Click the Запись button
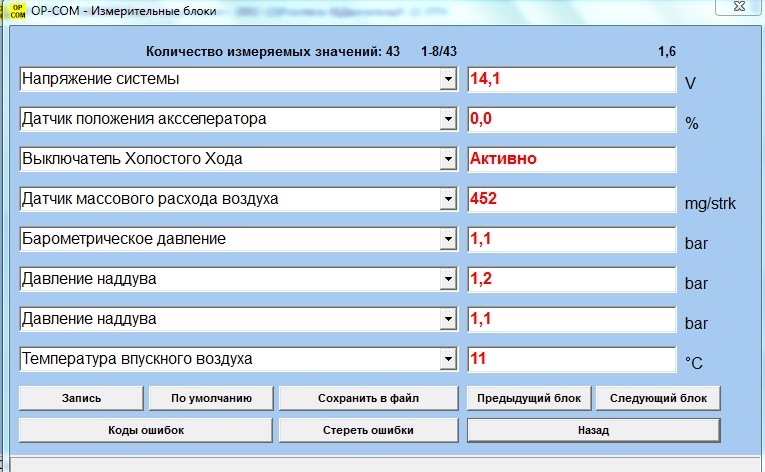The width and height of the screenshot is (765, 472). pyautogui.click(x=81, y=398)
